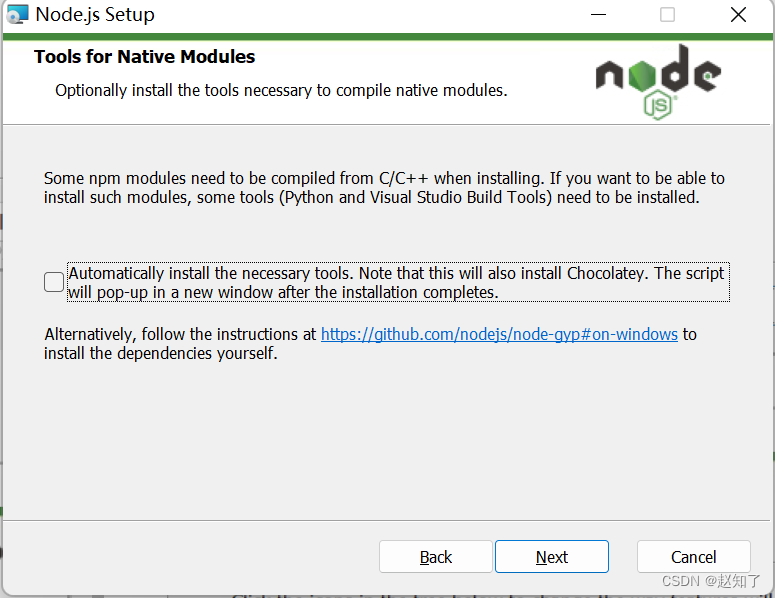Click the 'Alternatively, follow the instructions' text
The width and height of the screenshot is (775, 598).
click(x=180, y=334)
